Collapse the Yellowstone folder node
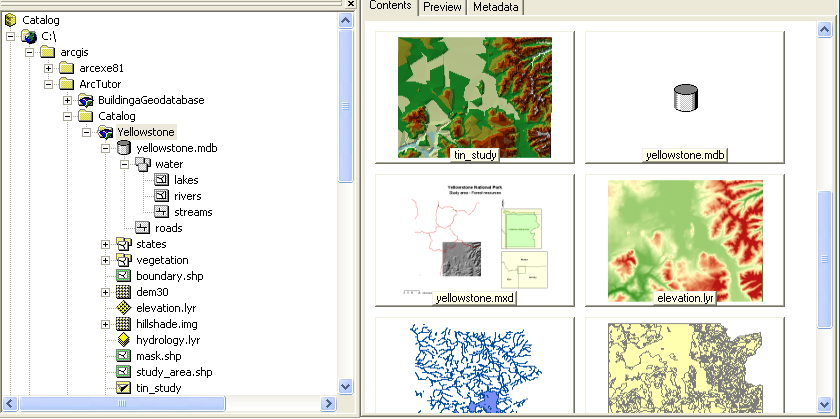Image resolution: width=840 pixels, height=419 pixels. (x=86, y=132)
